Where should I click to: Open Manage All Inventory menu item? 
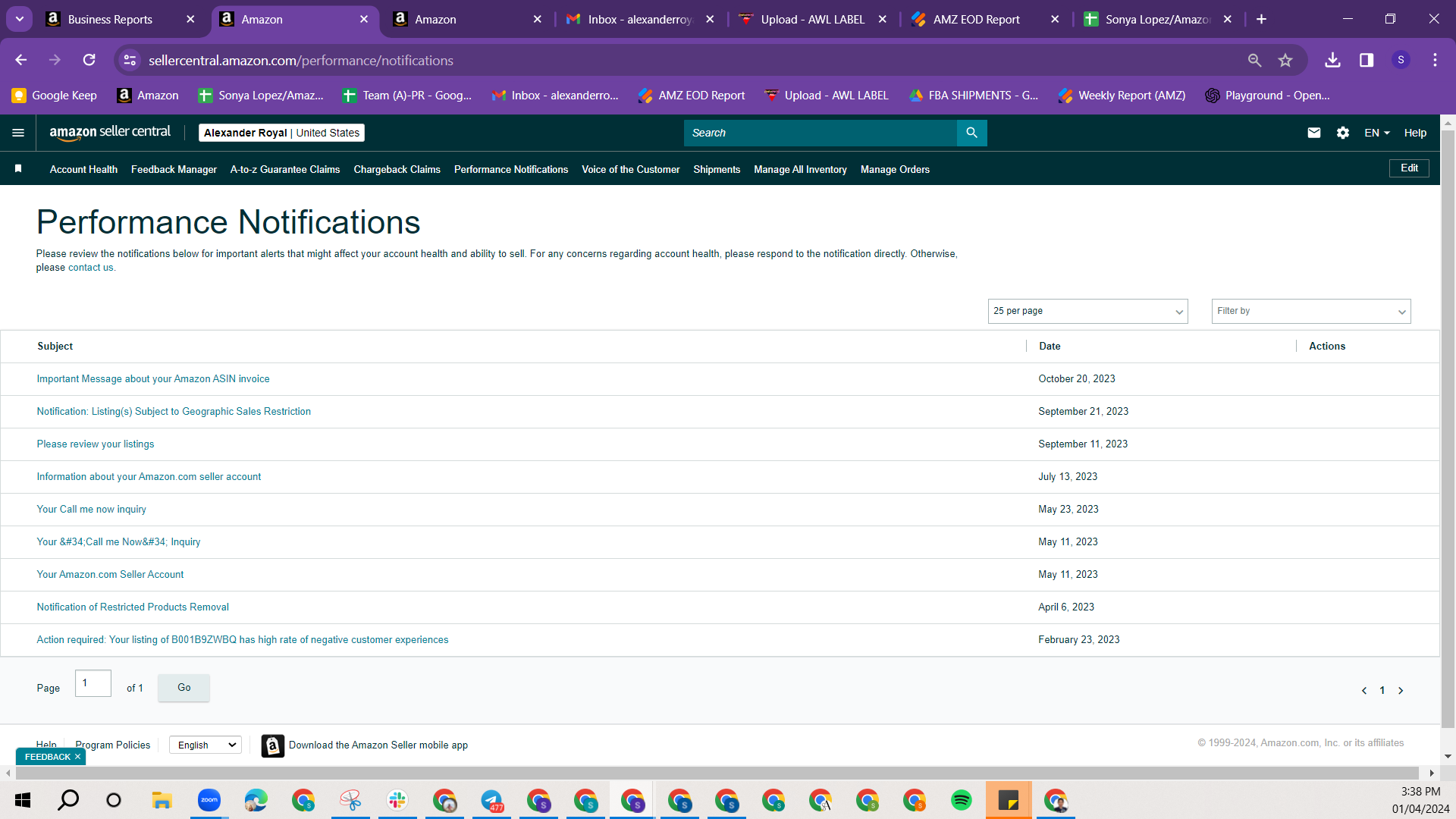[800, 169]
